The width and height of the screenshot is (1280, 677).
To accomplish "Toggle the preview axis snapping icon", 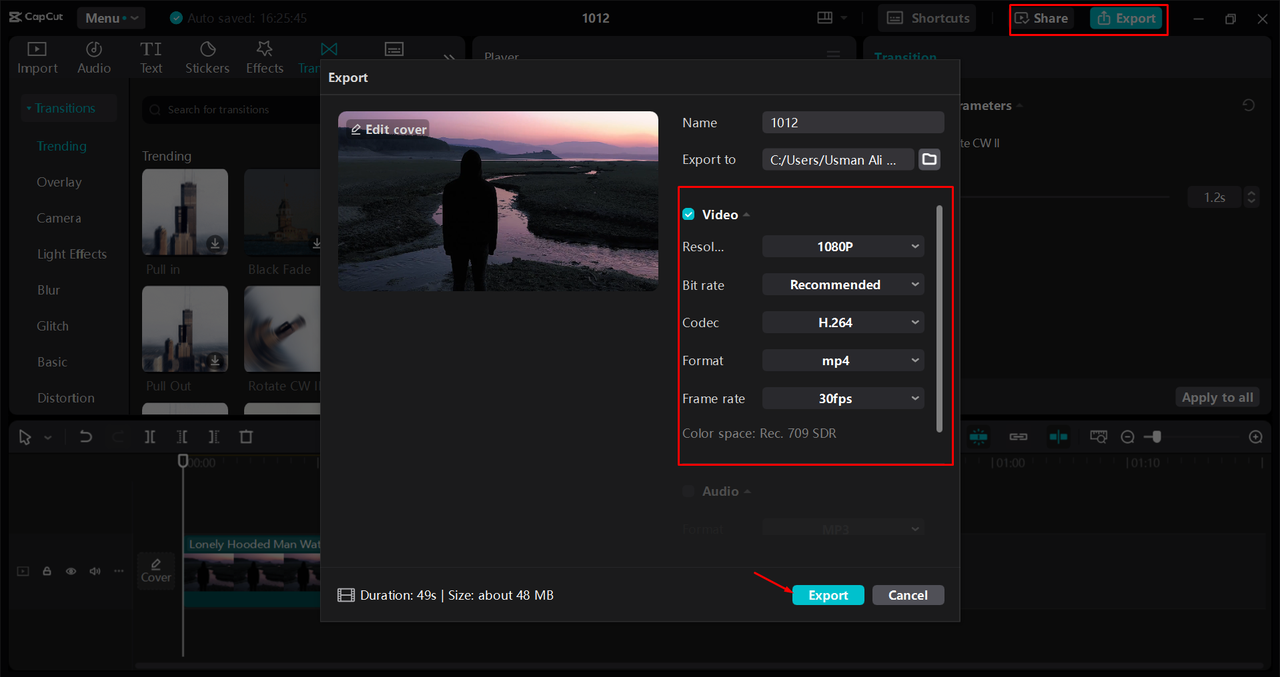I will pyautogui.click(x=1058, y=437).
